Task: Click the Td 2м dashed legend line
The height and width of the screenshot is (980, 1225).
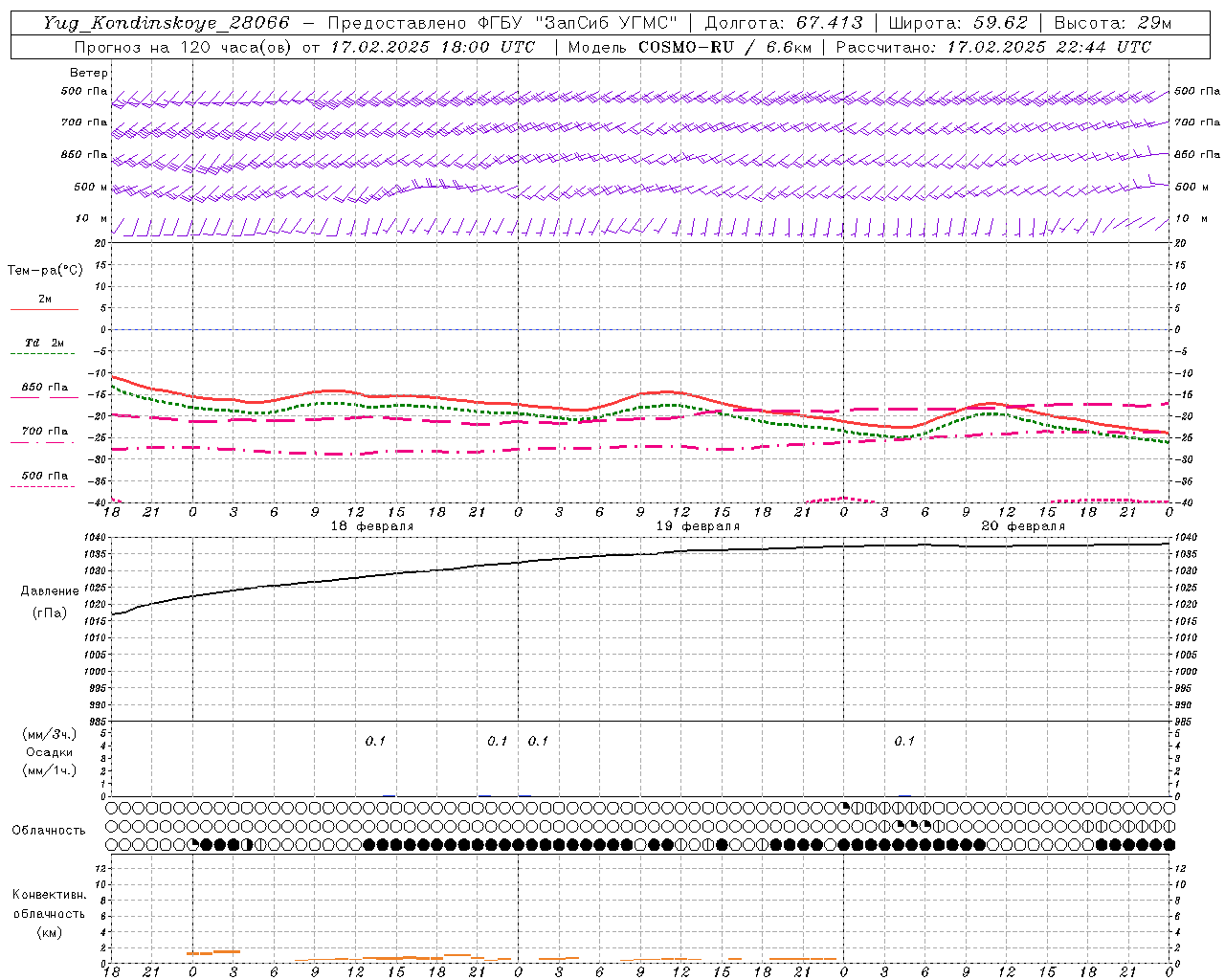Action: 42,353
